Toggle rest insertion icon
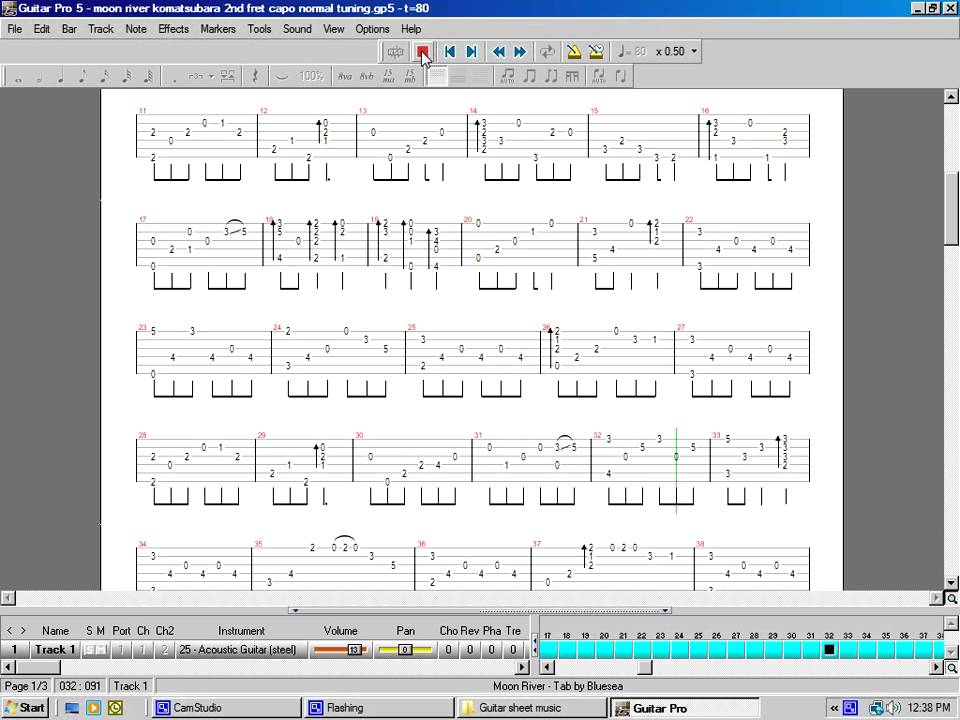The image size is (960, 720). point(255,77)
